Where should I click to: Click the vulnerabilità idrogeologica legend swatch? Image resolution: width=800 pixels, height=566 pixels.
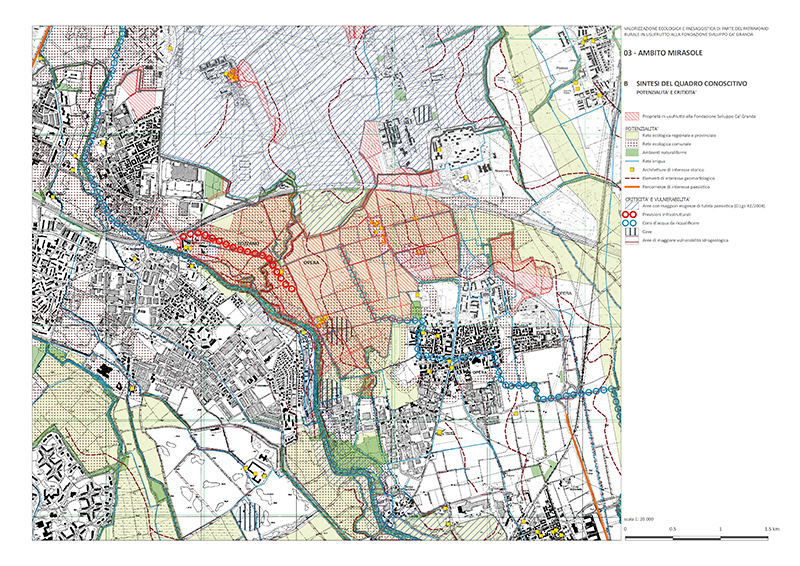tap(632, 240)
